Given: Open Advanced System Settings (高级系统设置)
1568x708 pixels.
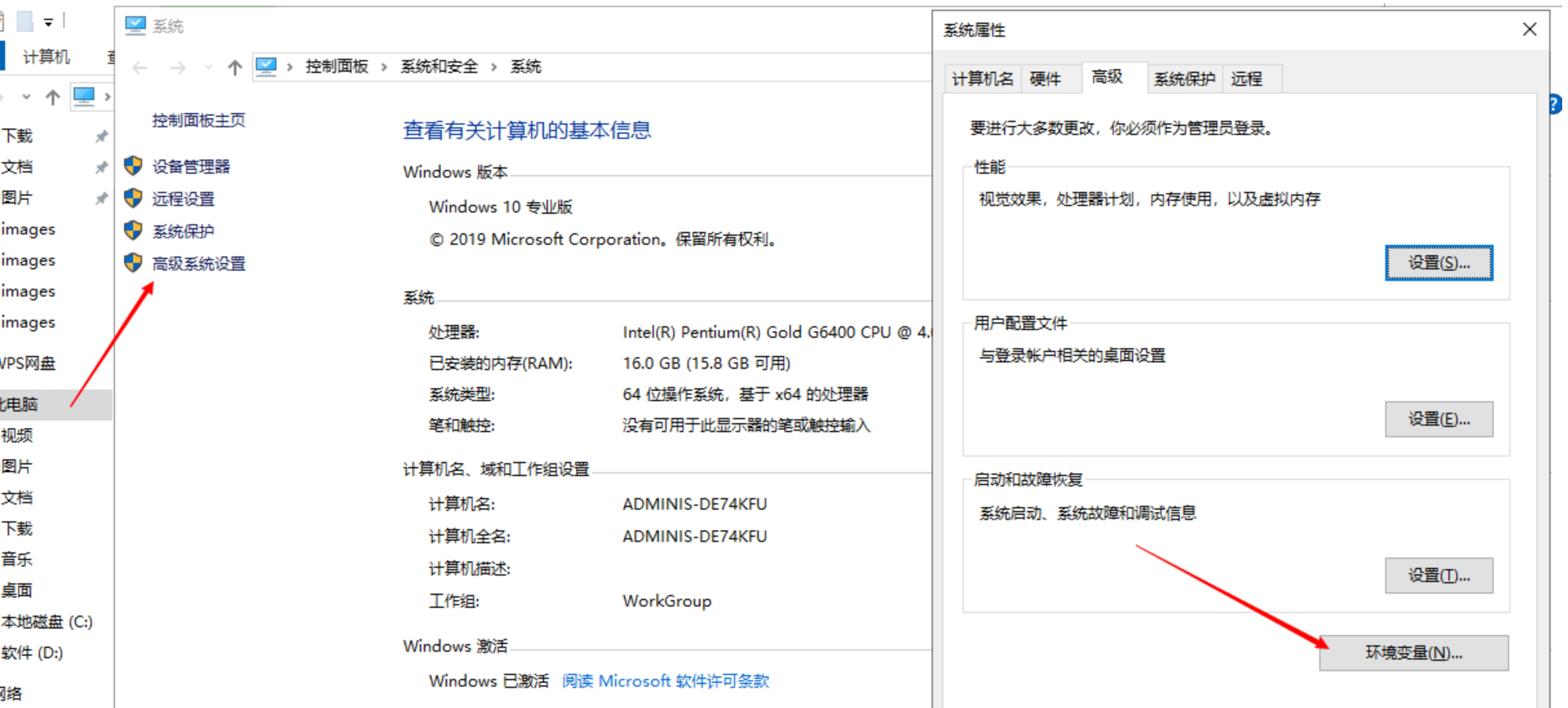Looking at the screenshot, I should (199, 264).
